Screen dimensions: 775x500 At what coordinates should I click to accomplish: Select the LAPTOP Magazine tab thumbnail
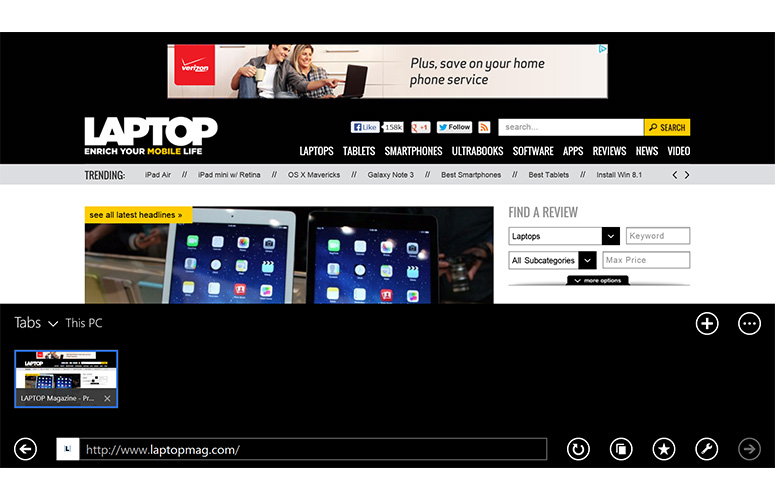[66, 378]
